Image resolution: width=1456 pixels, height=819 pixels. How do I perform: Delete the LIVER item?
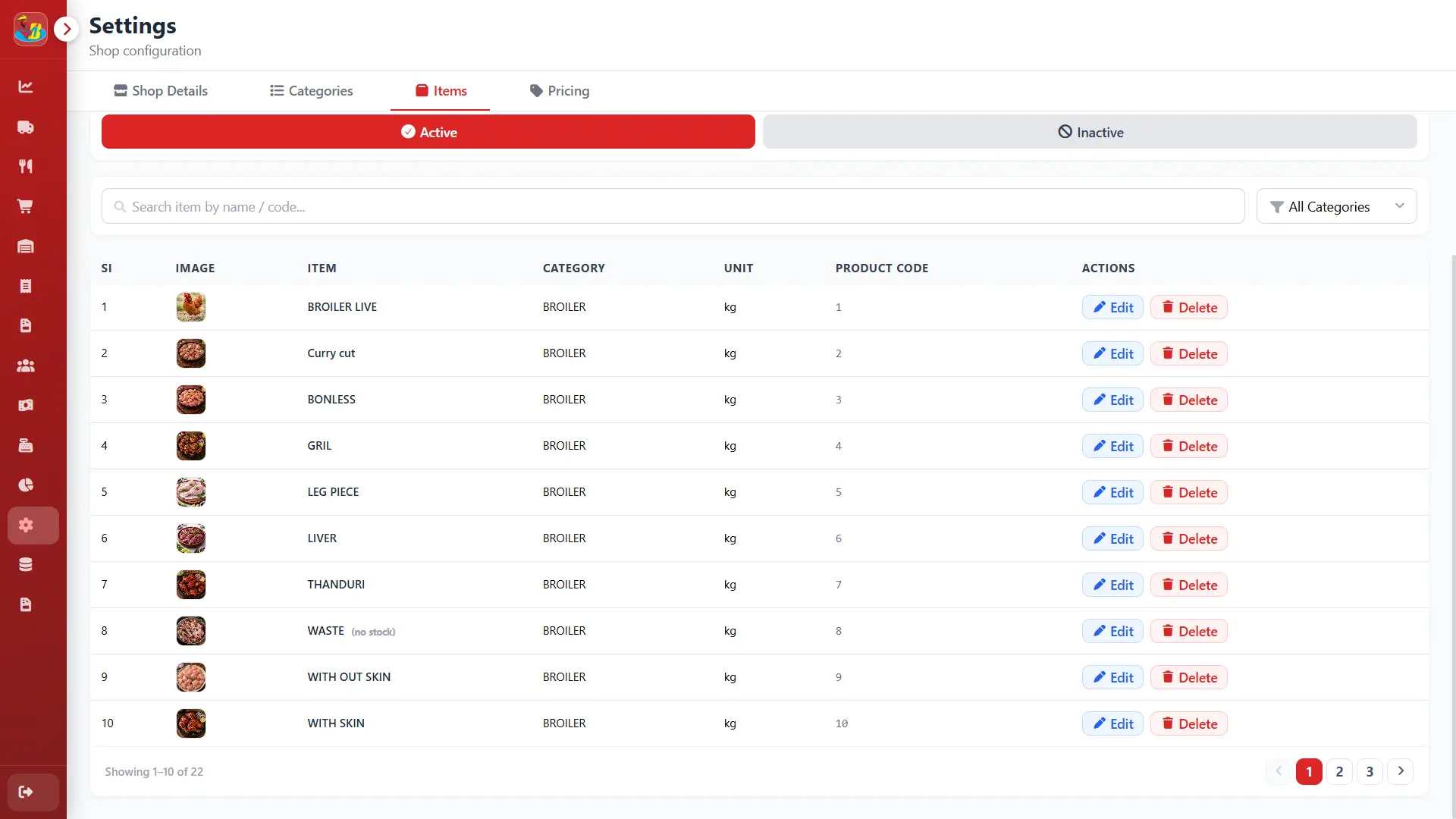(x=1189, y=538)
